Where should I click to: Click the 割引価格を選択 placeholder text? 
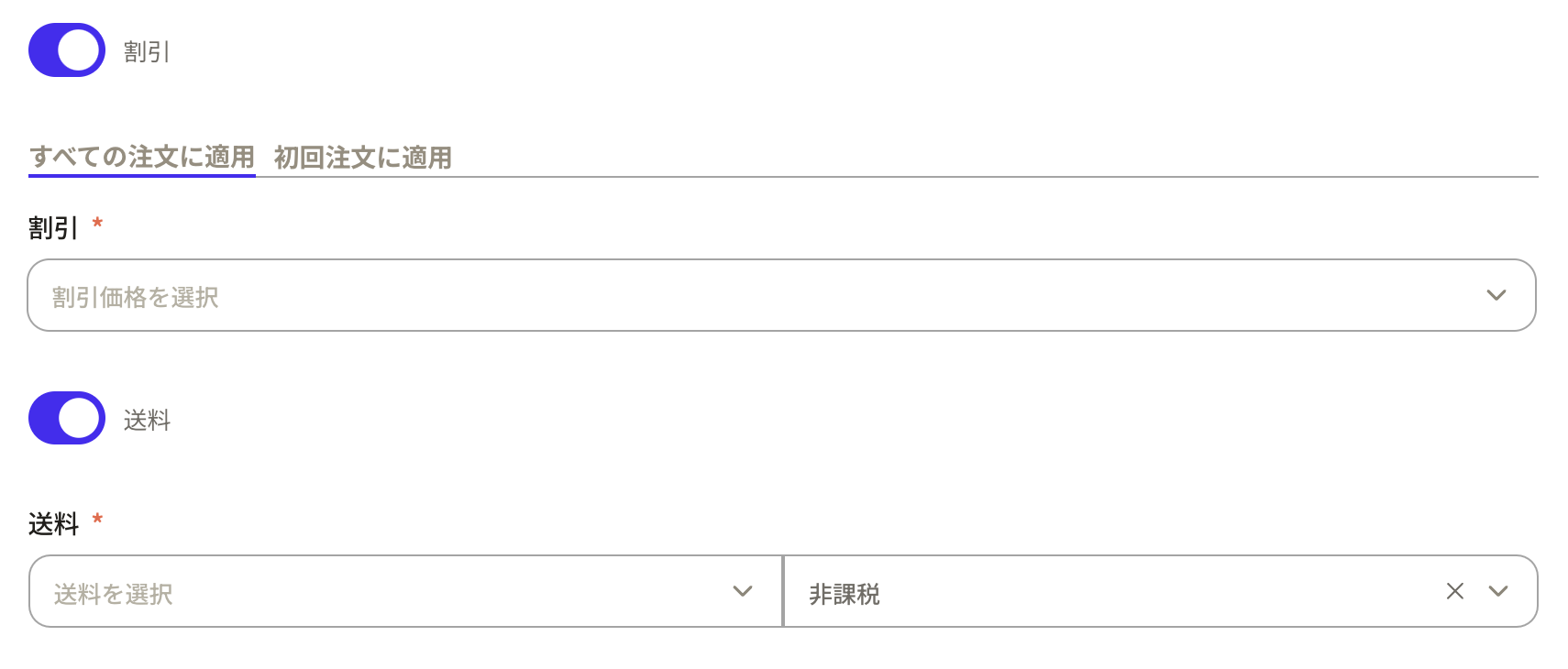click(x=135, y=297)
